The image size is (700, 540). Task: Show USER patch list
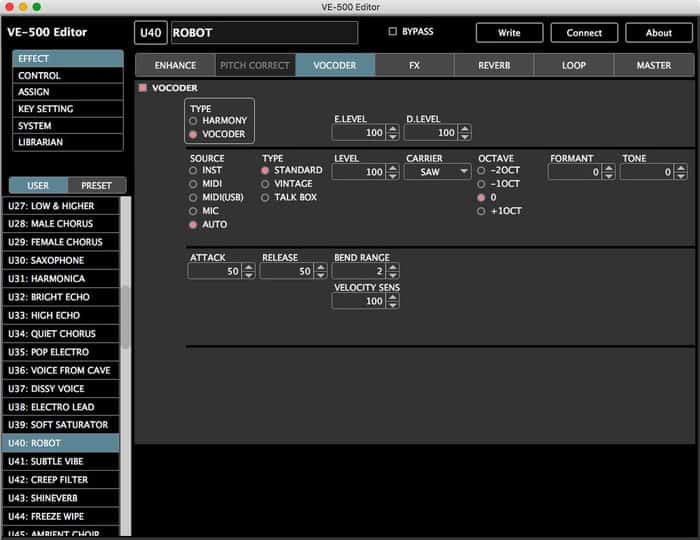[38, 185]
